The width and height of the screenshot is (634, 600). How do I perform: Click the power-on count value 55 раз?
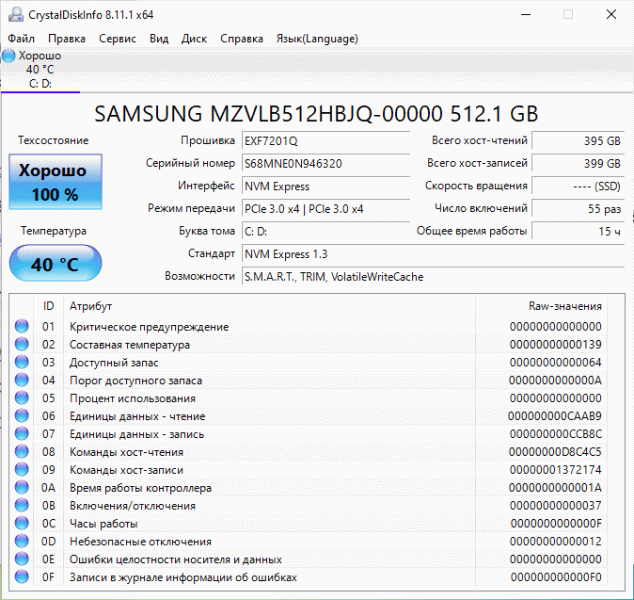pos(578,209)
